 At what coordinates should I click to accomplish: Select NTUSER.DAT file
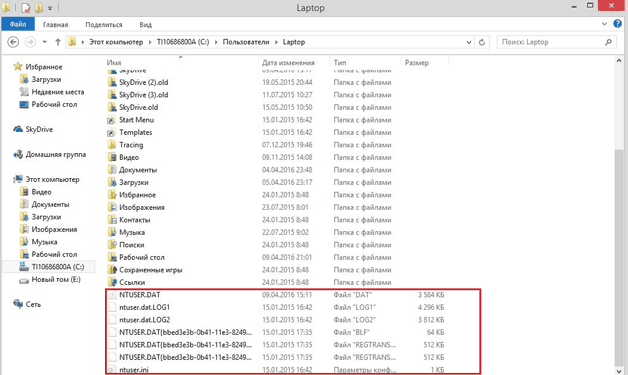click(x=140, y=294)
